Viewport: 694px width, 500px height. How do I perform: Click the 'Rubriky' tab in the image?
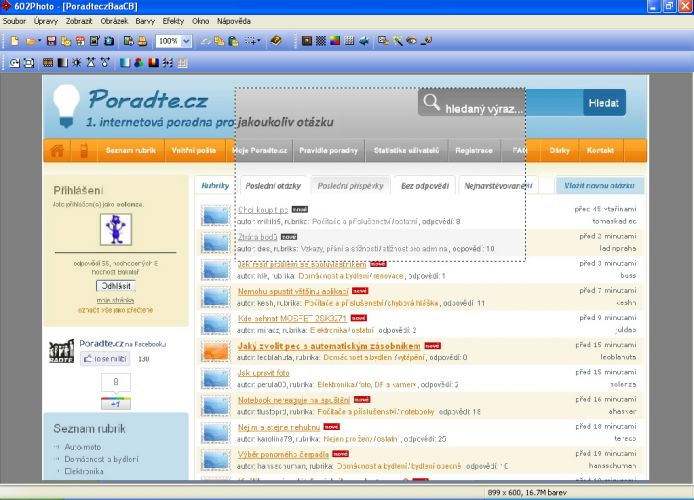(215, 185)
